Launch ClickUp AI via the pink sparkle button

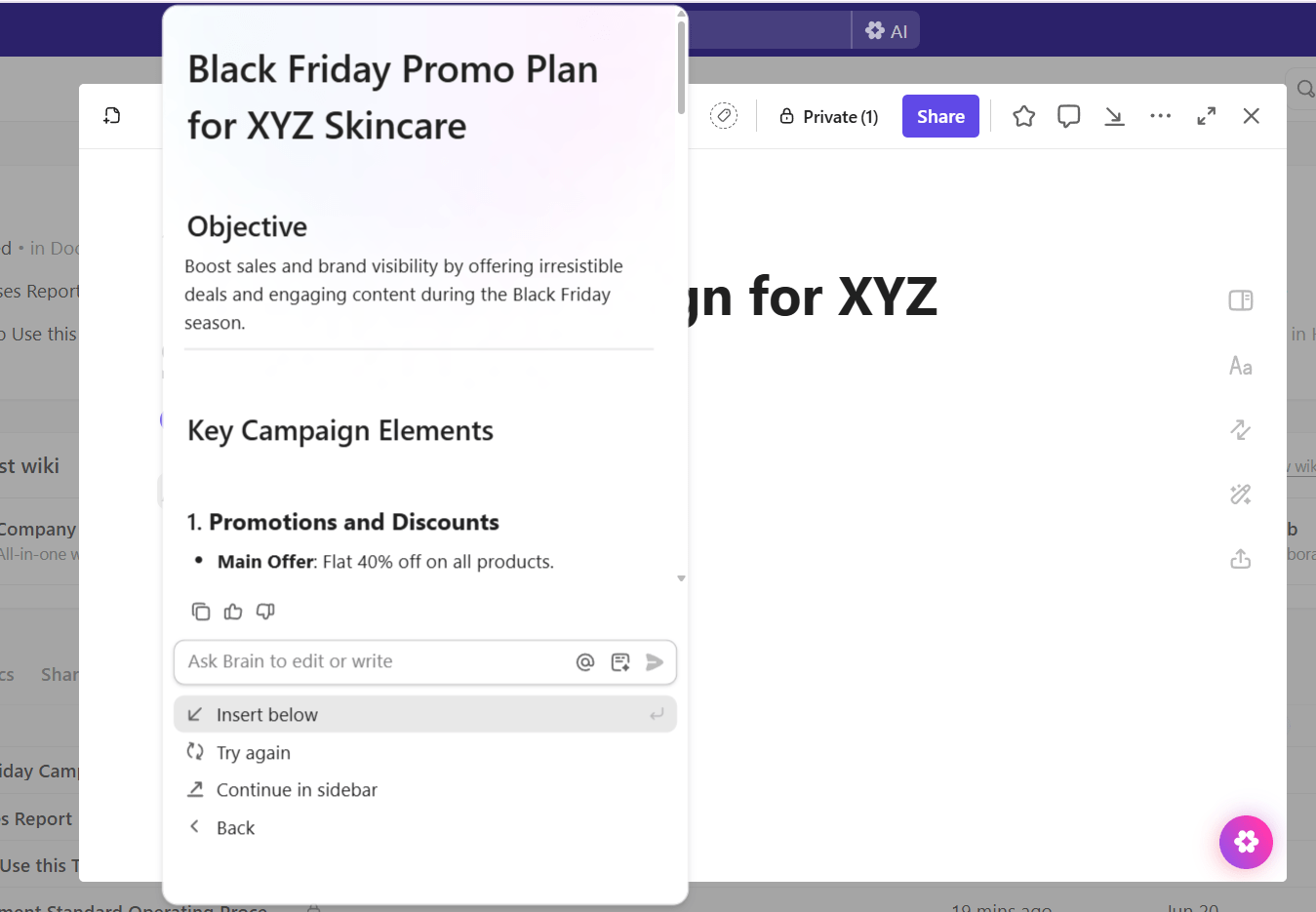[1246, 842]
